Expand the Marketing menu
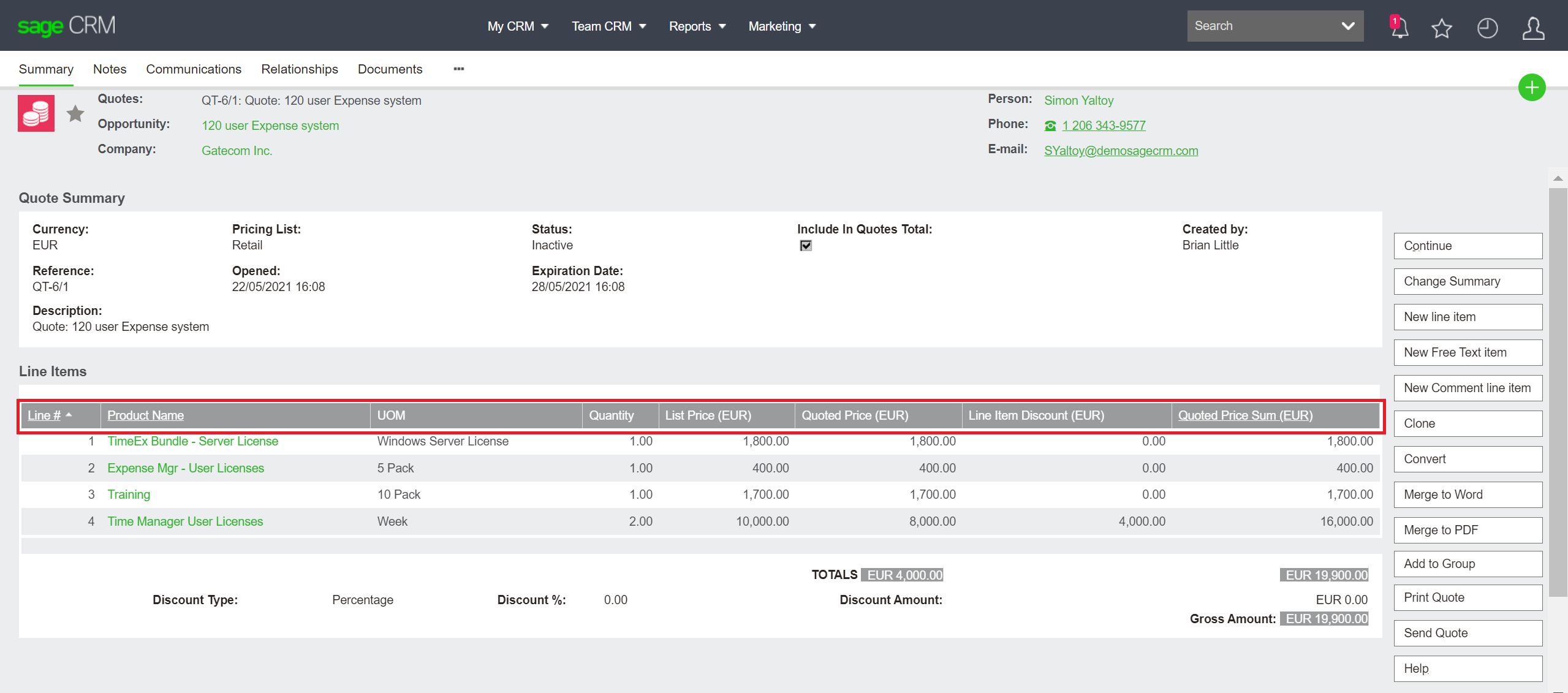This screenshot has width=1568, height=693. tap(782, 26)
